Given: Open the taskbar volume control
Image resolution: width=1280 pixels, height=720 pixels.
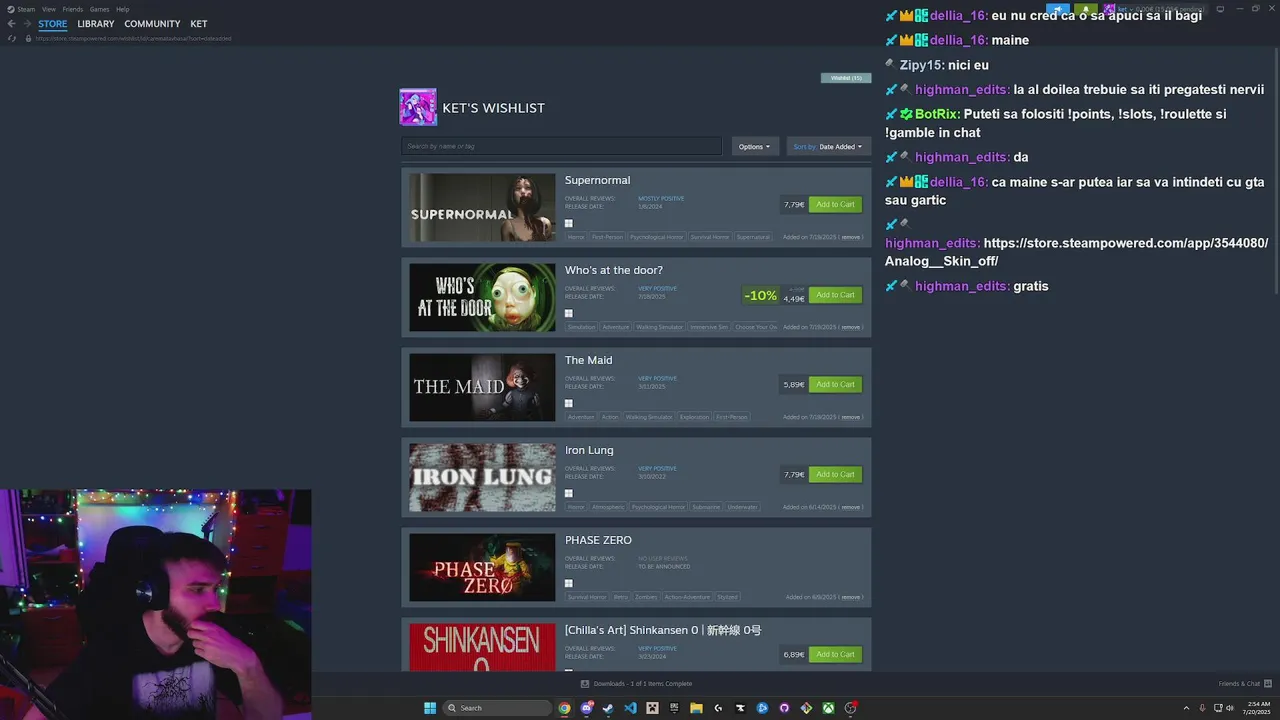Looking at the screenshot, I should [1230, 708].
